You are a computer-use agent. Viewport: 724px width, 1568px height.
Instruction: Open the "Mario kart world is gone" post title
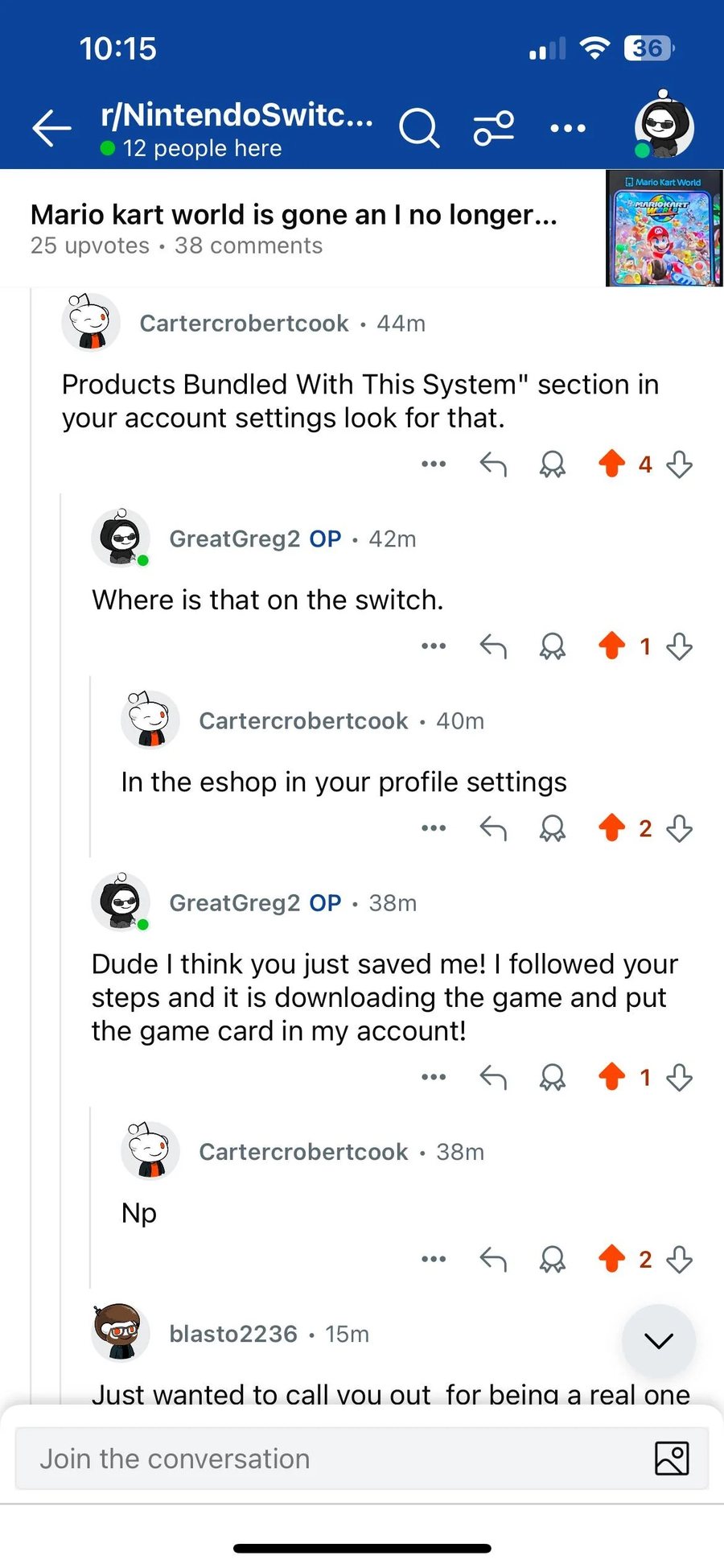point(294,215)
